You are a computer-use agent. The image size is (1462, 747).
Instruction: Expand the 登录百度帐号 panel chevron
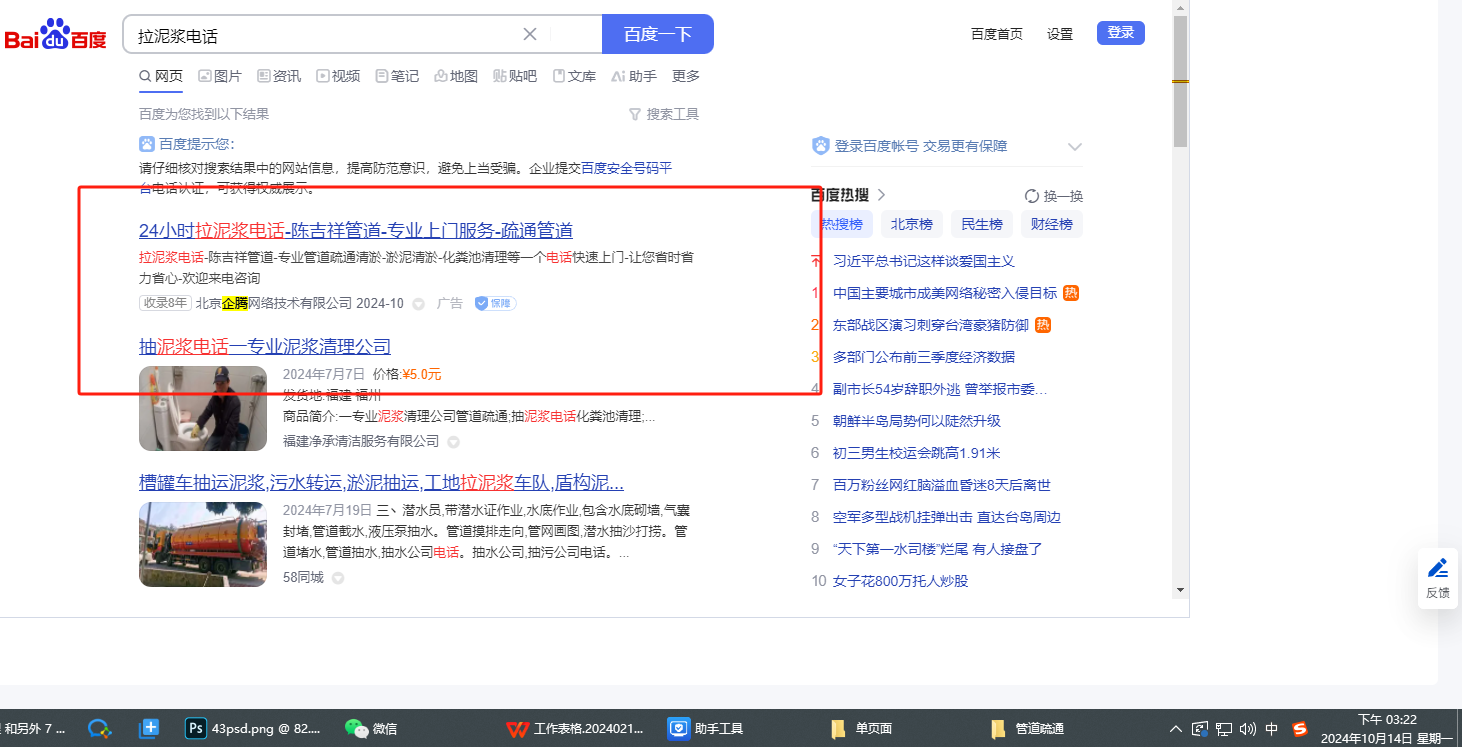click(1075, 147)
